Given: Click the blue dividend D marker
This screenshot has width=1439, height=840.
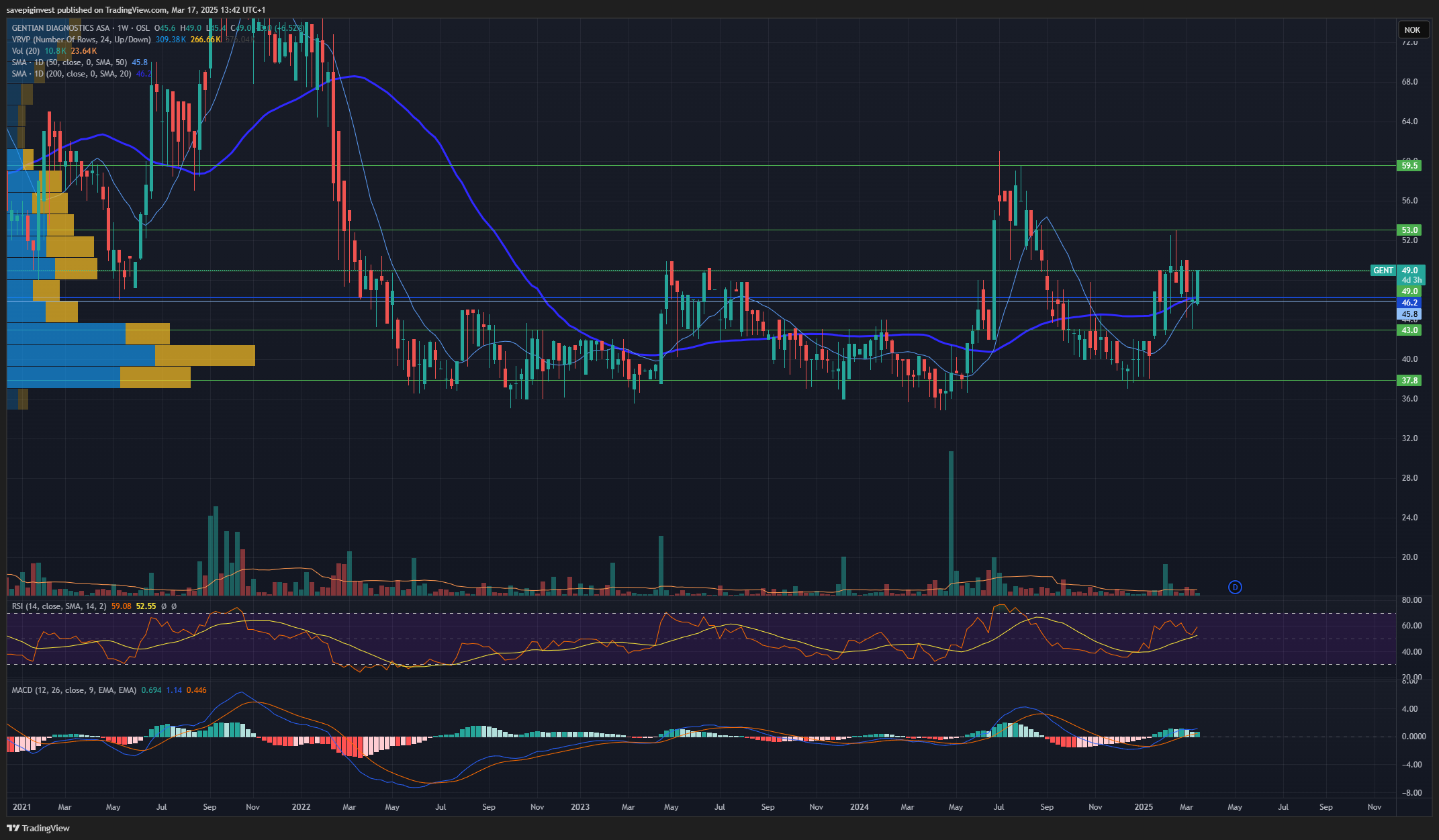Looking at the screenshot, I should tap(1235, 588).
